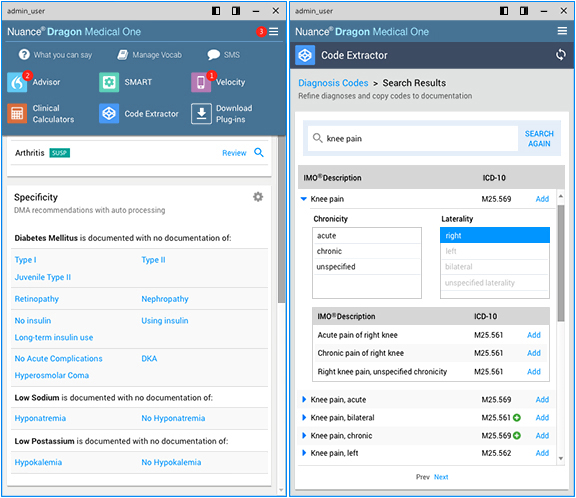Click notification badge 3 near menu

(261, 32)
